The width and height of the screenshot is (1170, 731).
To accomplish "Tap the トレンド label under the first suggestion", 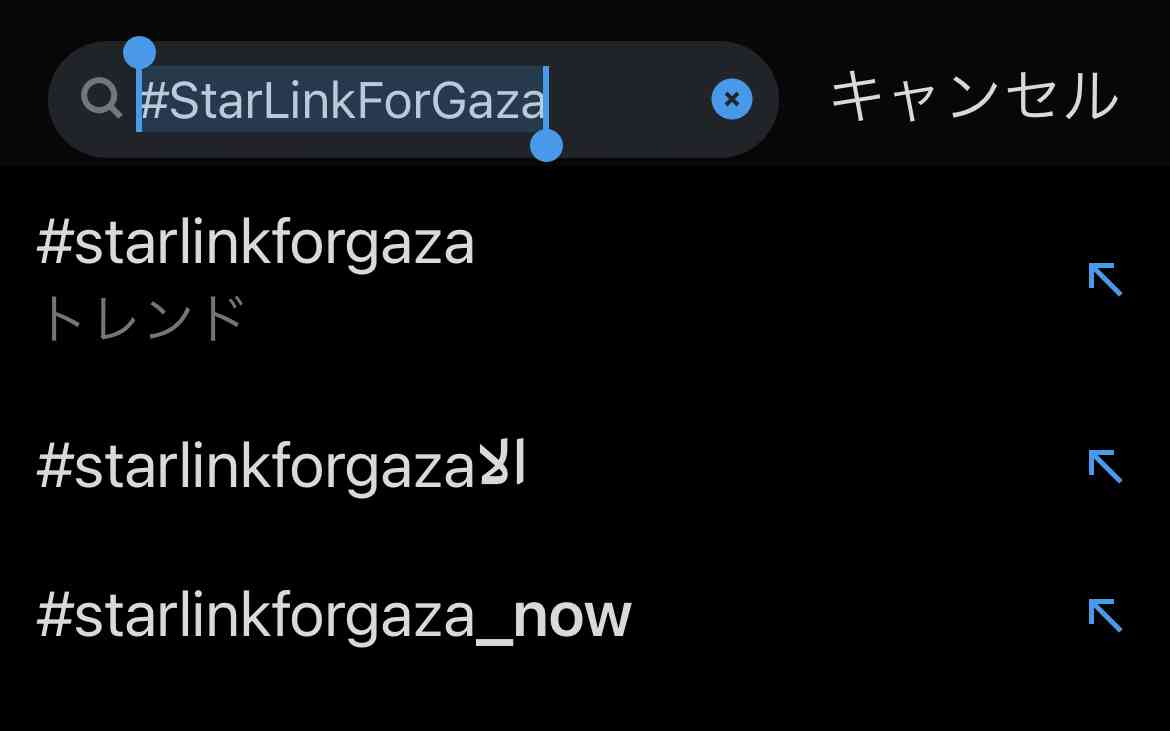I will tap(142, 319).
